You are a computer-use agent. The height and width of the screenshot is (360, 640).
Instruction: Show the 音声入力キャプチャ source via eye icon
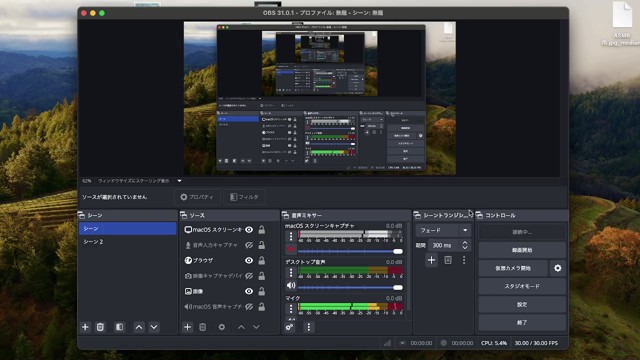tap(249, 245)
